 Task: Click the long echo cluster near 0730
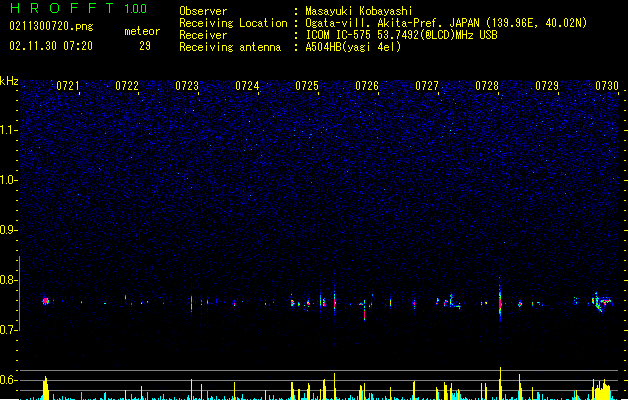click(x=602, y=302)
